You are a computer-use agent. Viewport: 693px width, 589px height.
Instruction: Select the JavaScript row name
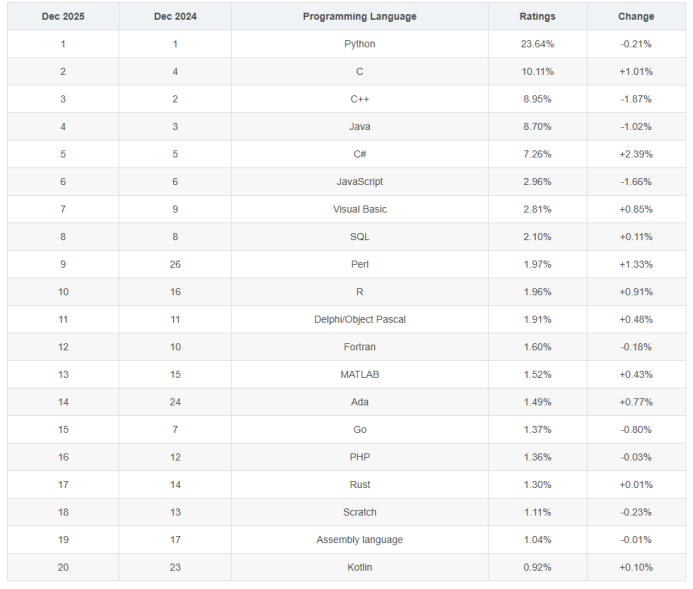click(359, 182)
